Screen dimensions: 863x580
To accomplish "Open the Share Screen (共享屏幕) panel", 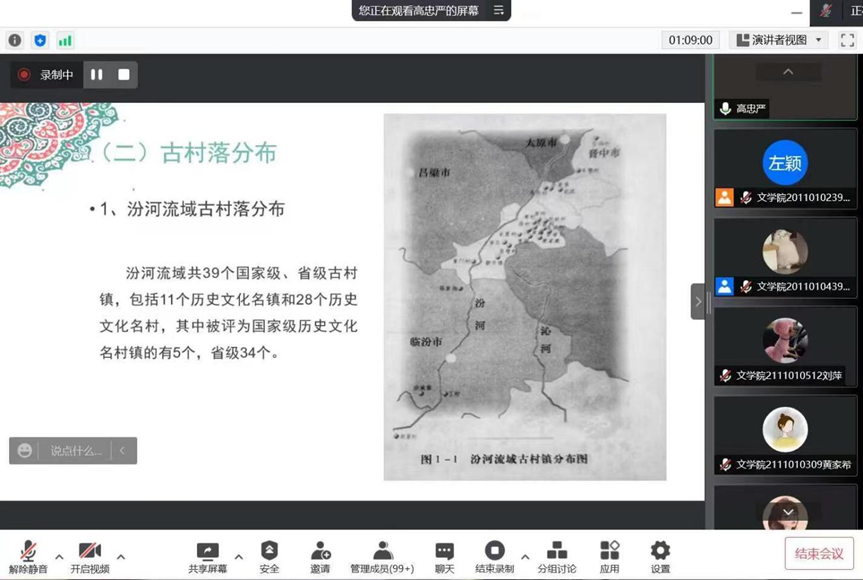I will coord(207,555).
